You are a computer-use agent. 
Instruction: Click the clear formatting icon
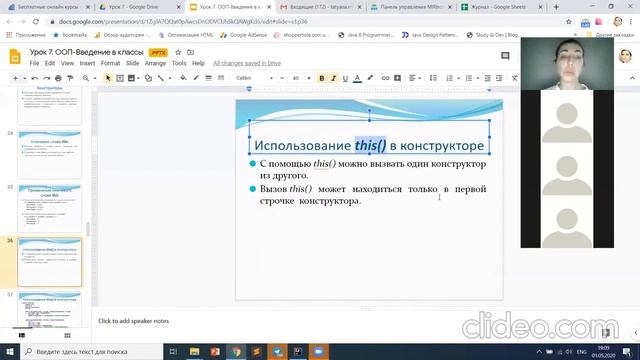(515, 78)
